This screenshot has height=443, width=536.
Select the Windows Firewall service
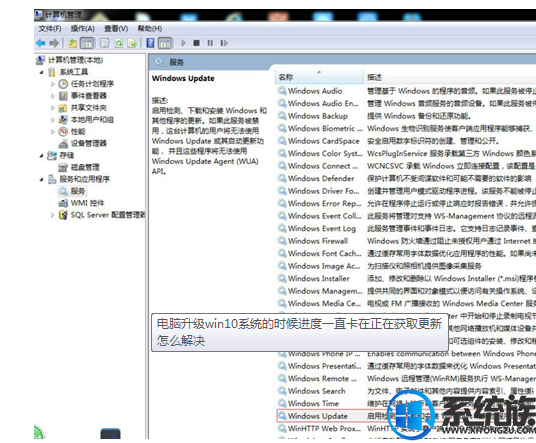[318, 241]
